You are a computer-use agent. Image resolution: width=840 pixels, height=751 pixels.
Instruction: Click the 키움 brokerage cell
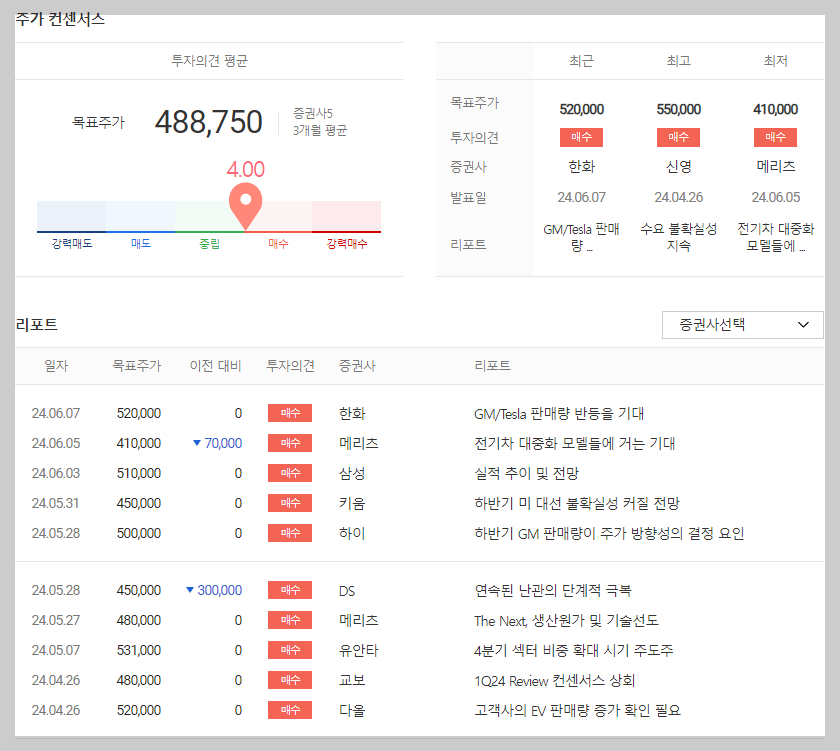(352, 504)
